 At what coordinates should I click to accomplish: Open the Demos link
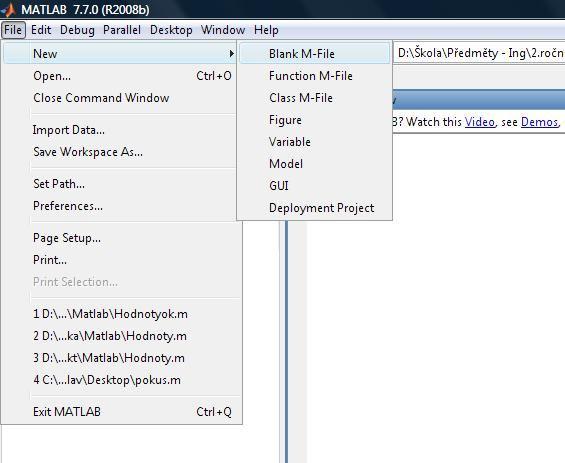pos(539,122)
